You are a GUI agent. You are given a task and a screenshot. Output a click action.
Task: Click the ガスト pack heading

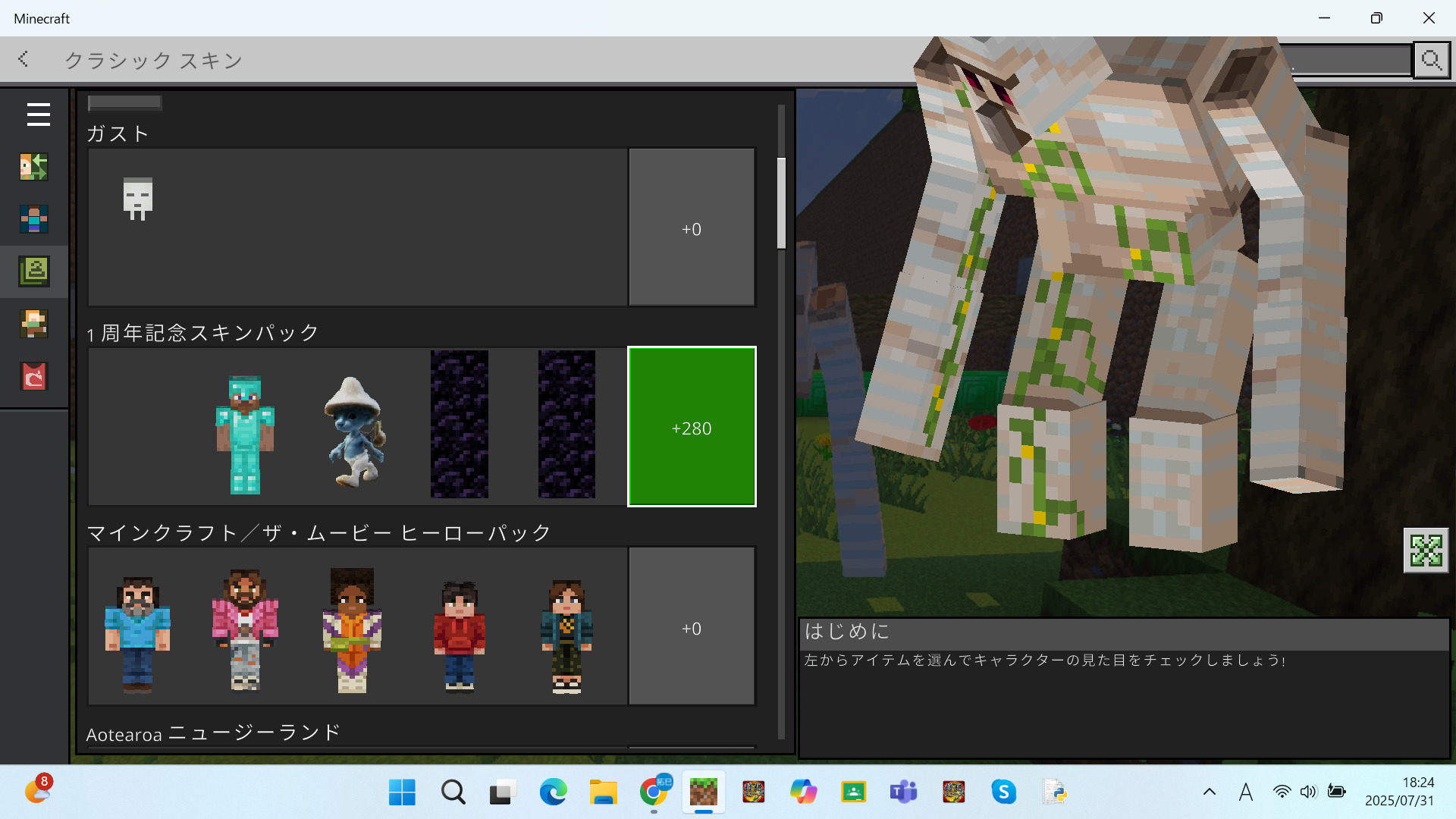click(118, 134)
